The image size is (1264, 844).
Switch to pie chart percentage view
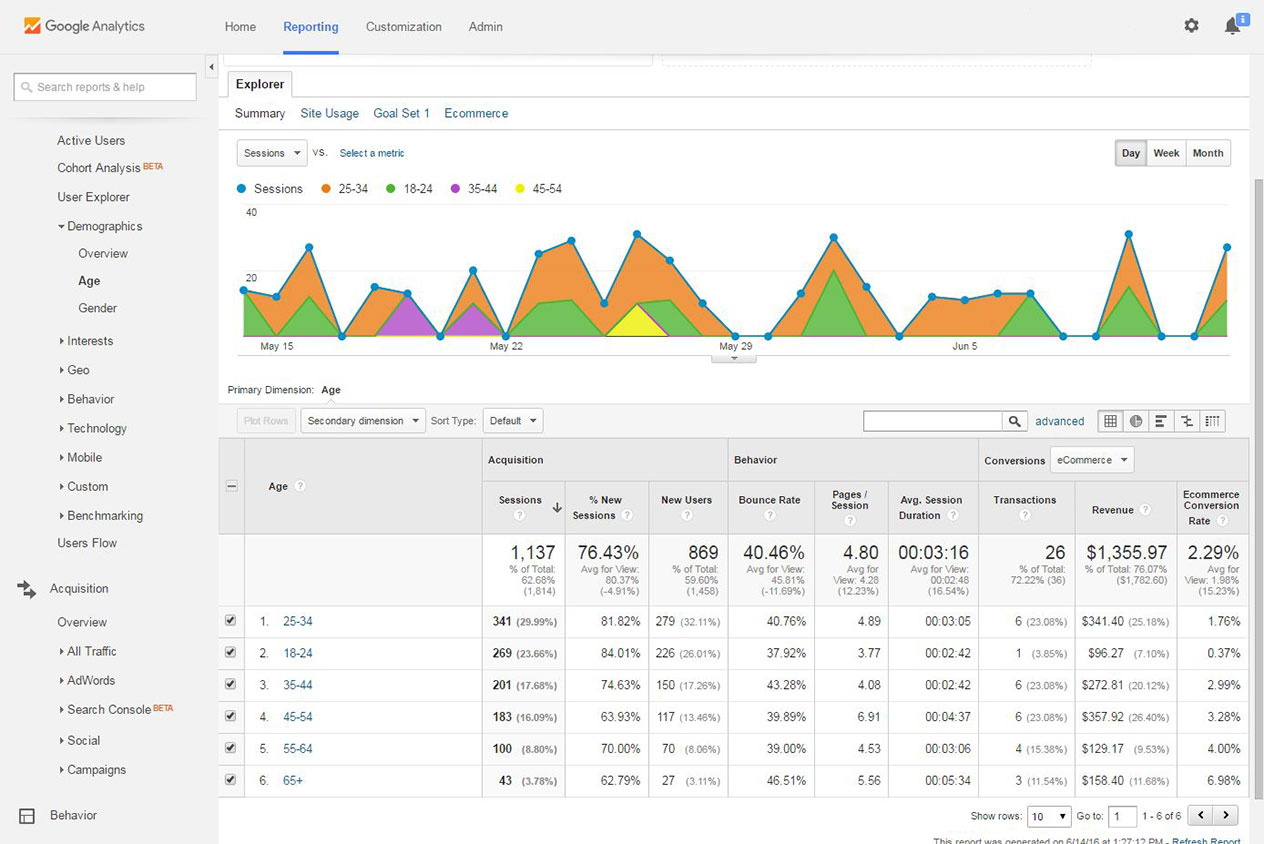pos(1136,421)
